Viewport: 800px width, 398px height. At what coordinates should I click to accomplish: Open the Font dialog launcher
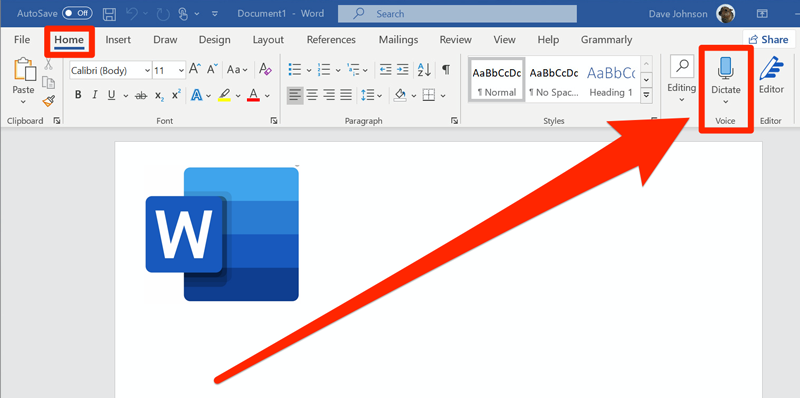274,121
